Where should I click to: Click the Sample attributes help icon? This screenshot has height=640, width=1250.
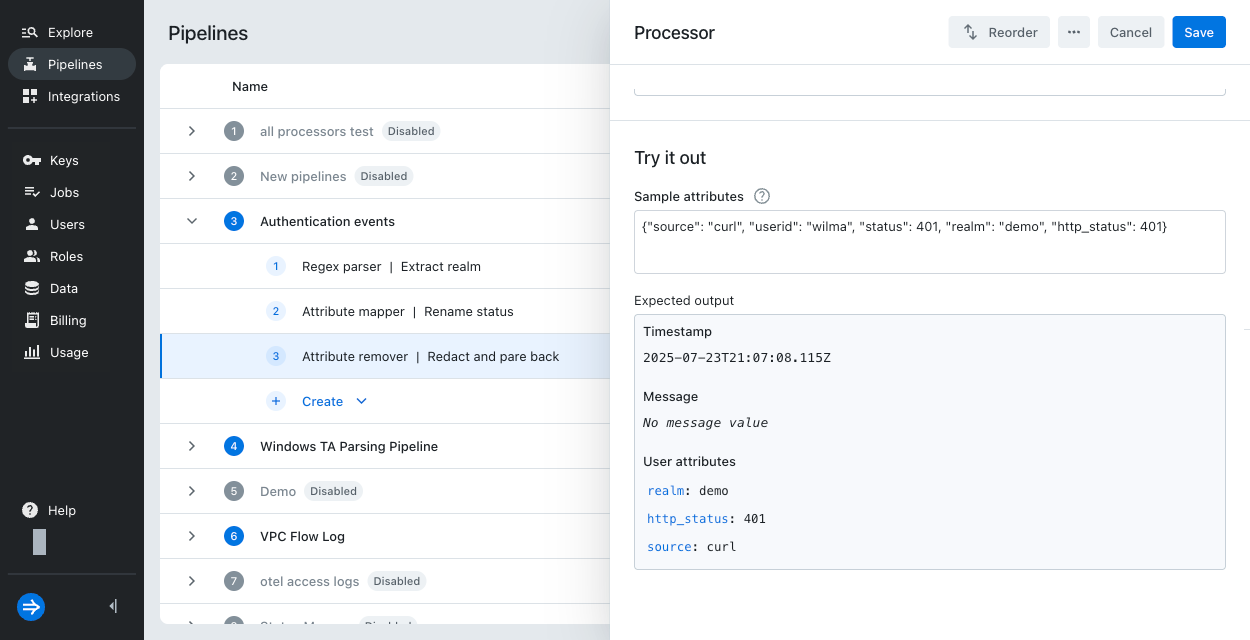click(761, 196)
